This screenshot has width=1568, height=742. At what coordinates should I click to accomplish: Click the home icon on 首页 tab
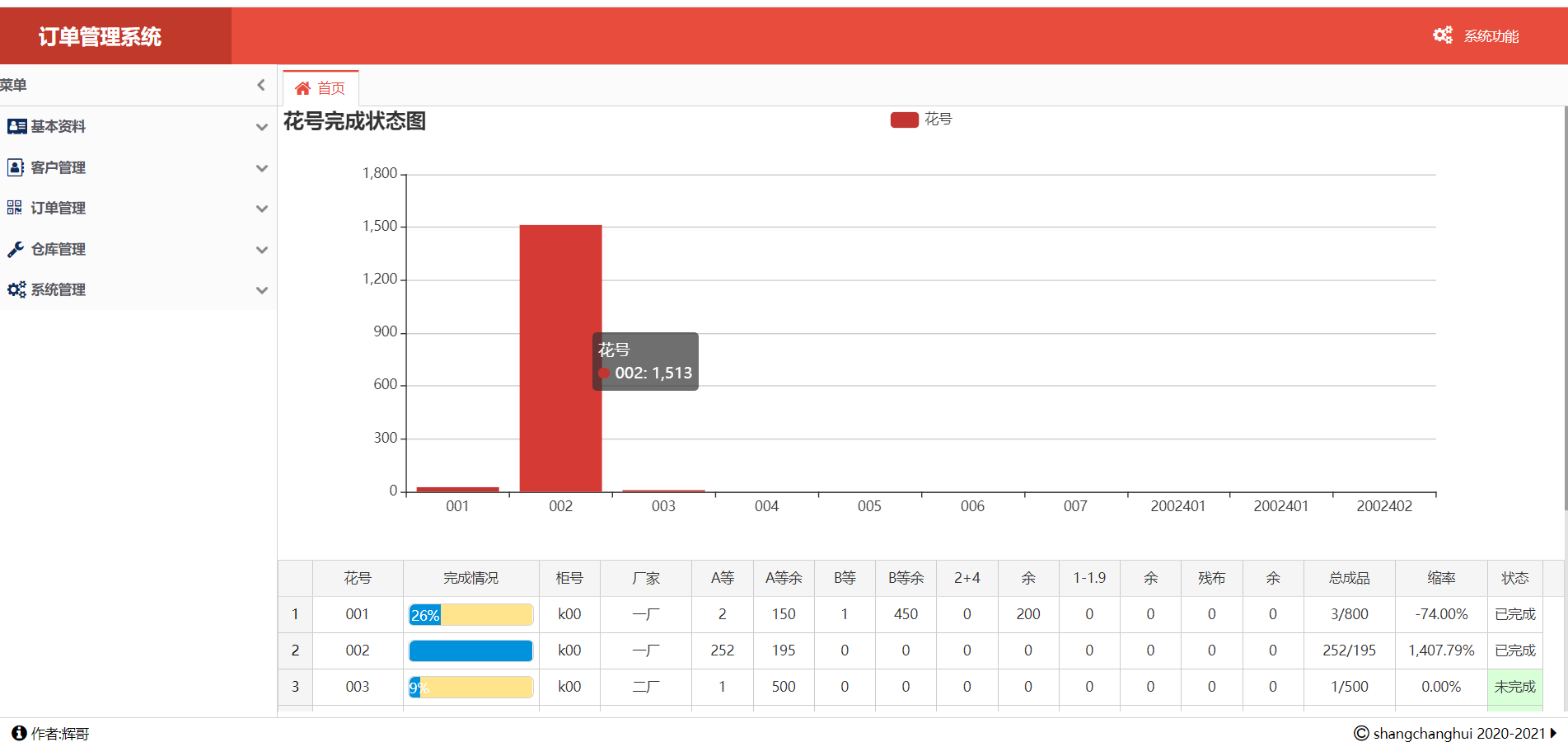[x=302, y=88]
